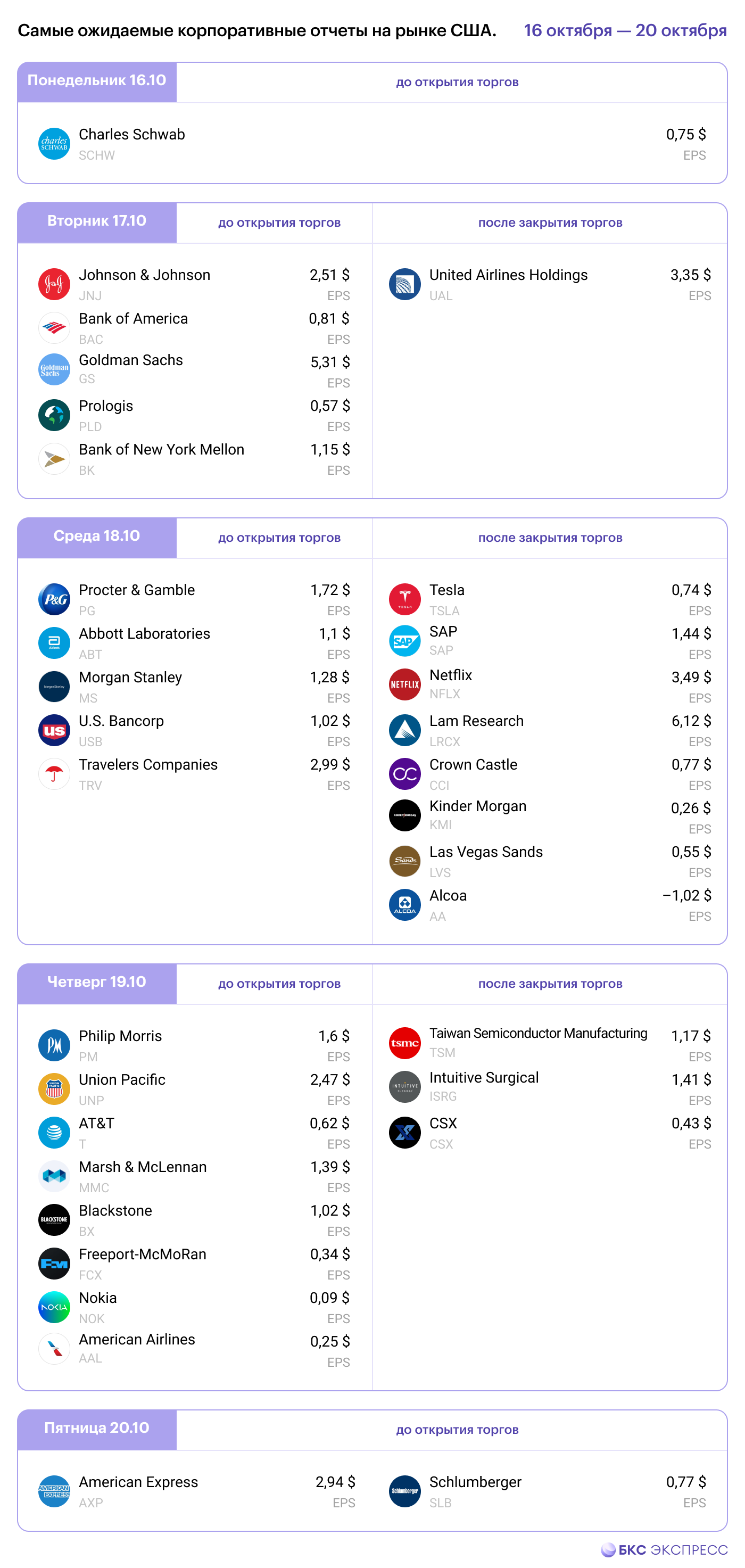Click Wednesday's 'до открытия торгов' column header

click(x=279, y=538)
